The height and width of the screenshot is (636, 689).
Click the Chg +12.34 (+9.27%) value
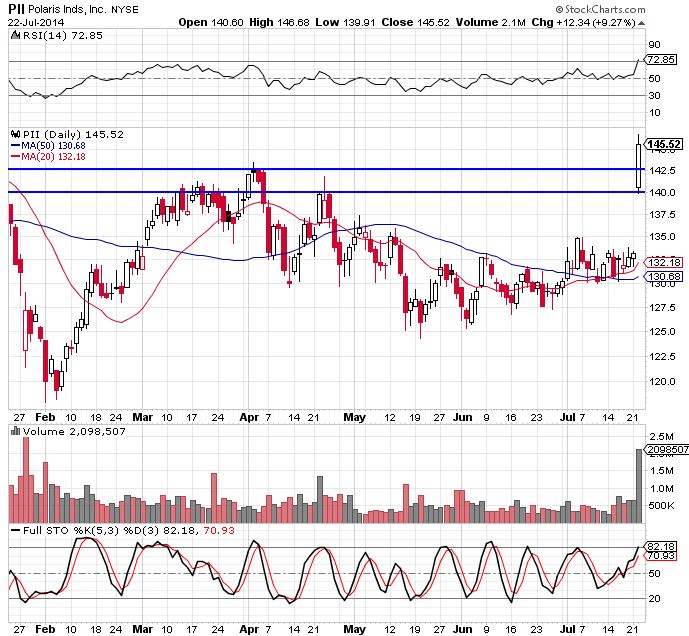tap(584, 22)
